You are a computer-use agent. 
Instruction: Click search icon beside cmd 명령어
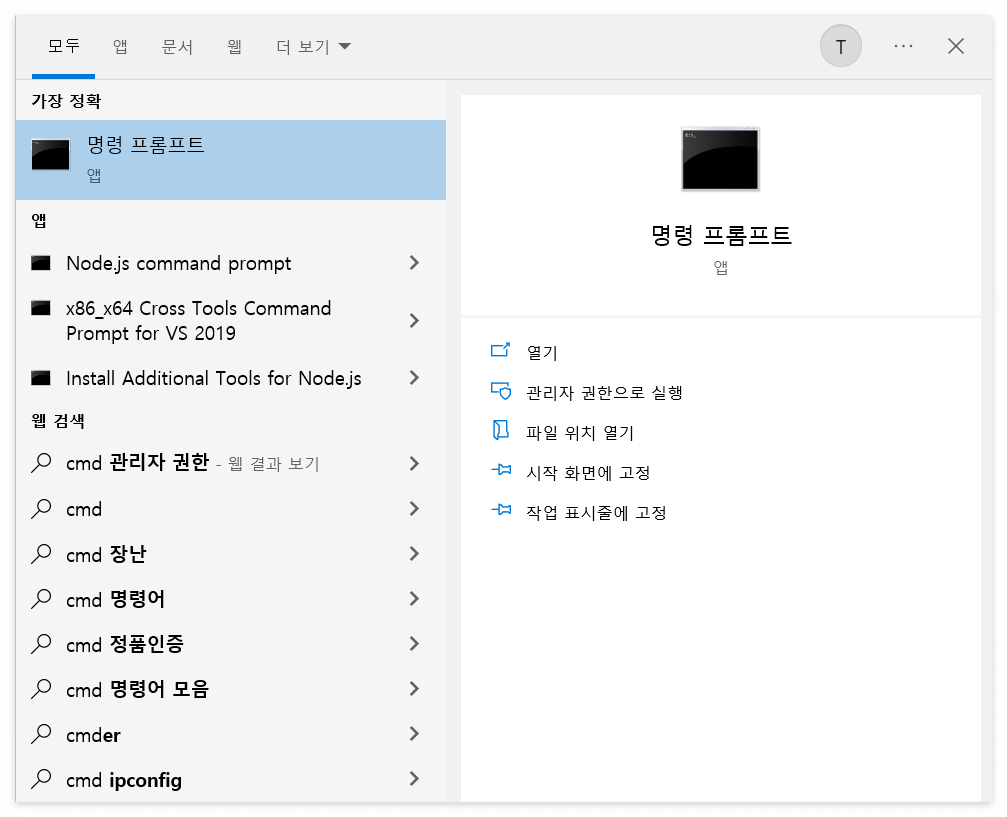click(x=41, y=598)
